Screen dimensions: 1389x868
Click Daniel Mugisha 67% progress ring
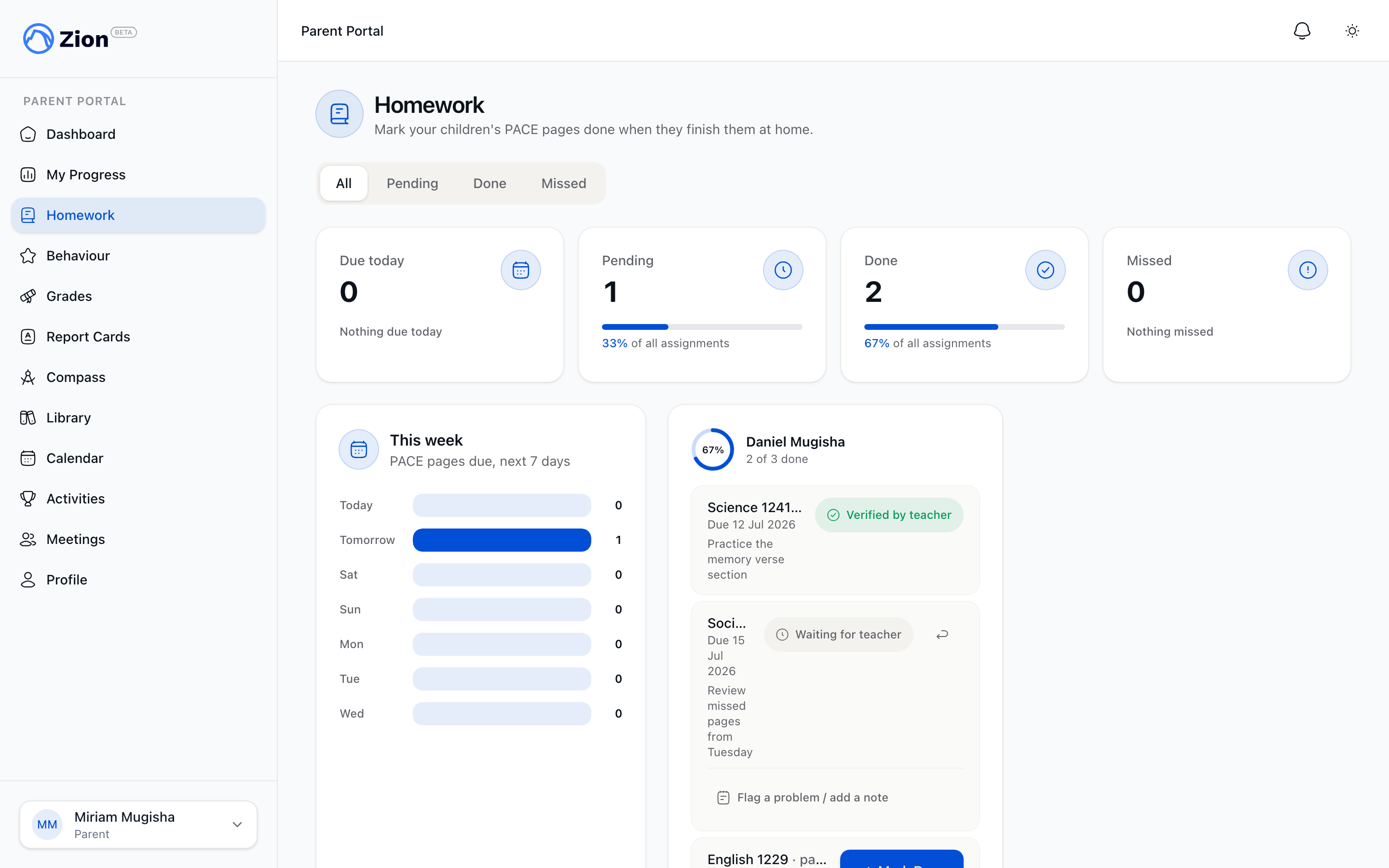pos(712,449)
